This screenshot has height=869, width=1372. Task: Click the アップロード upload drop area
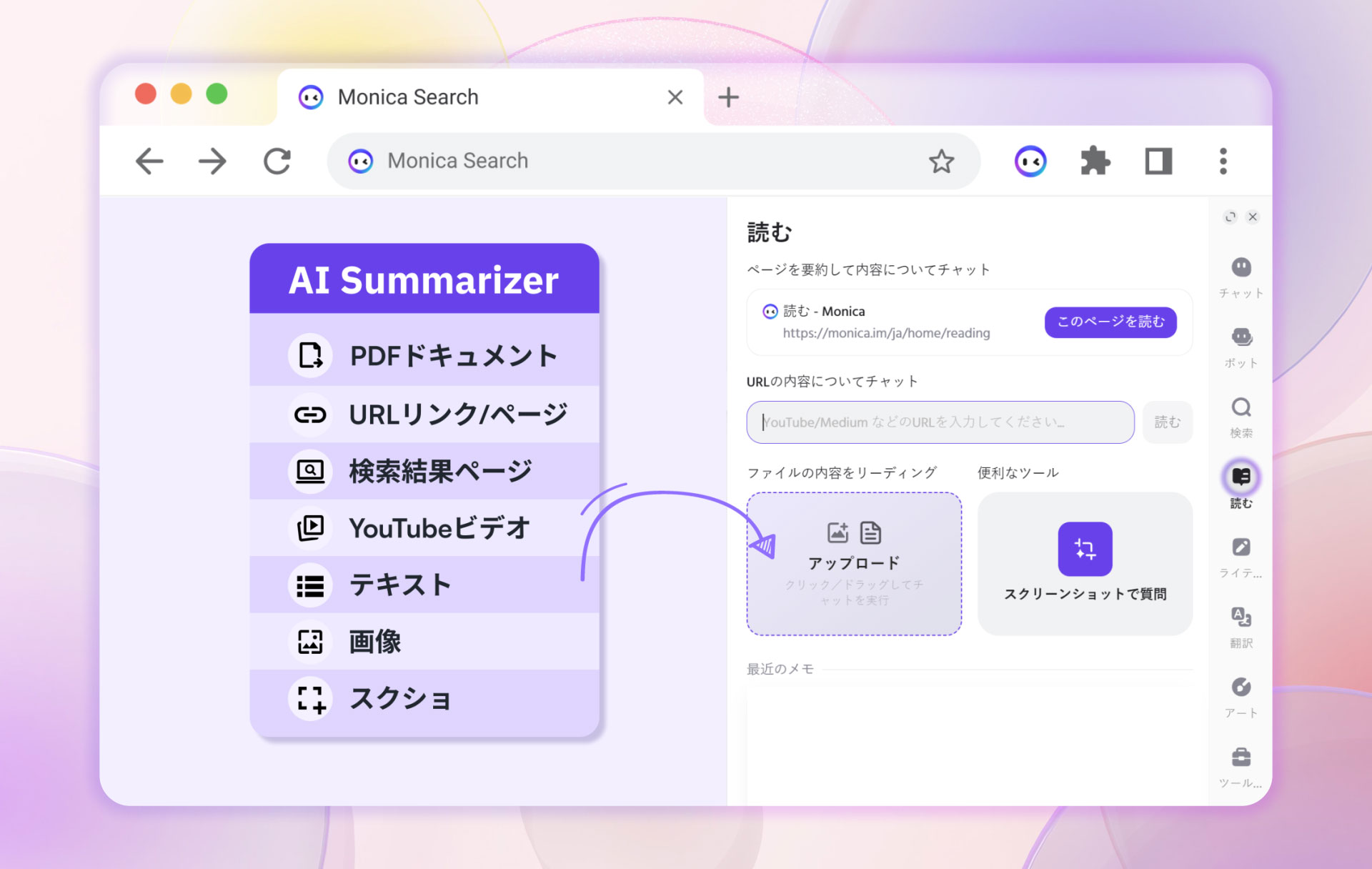click(854, 563)
